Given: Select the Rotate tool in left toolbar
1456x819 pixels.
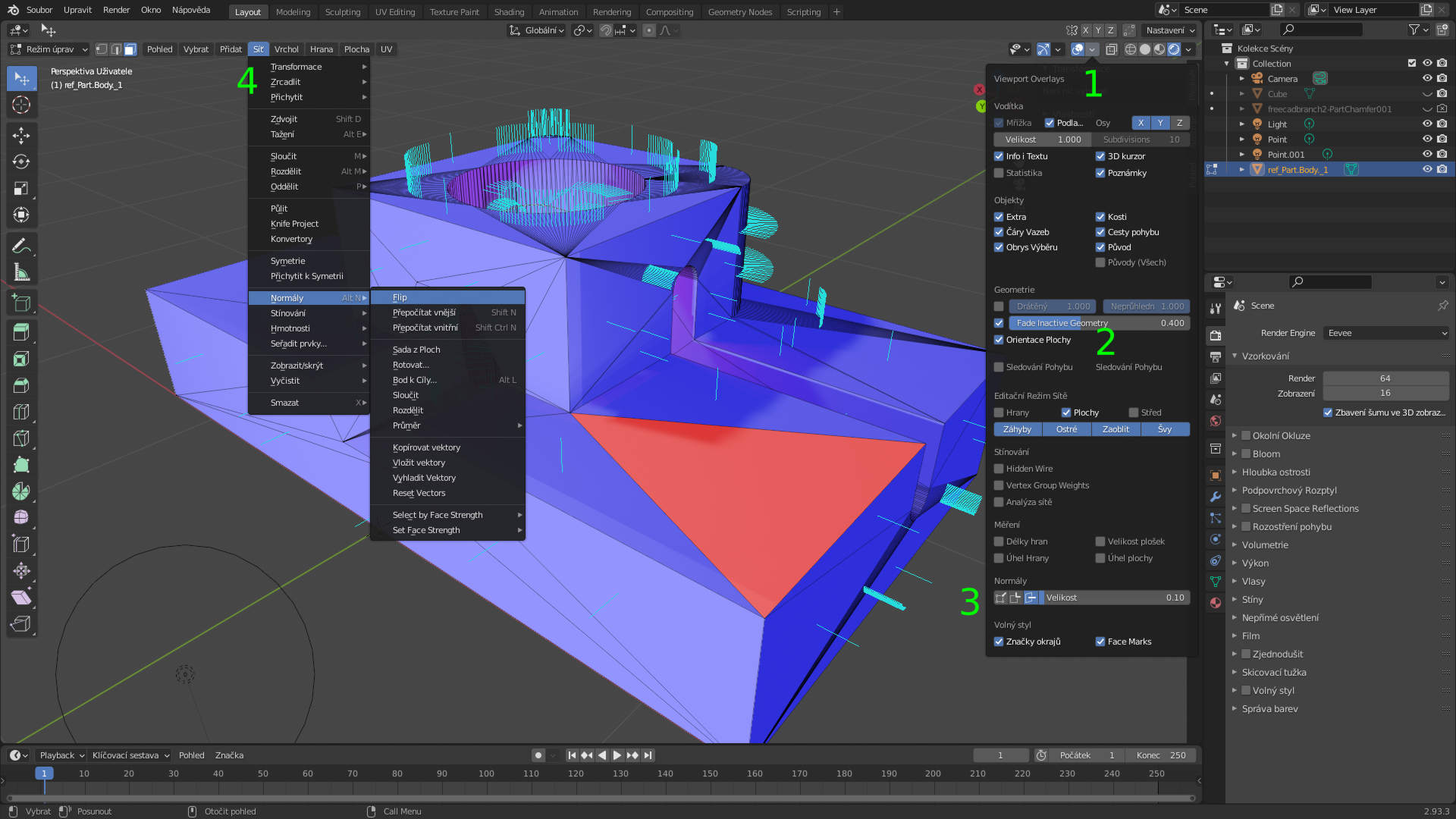Looking at the screenshot, I should click(x=21, y=162).
